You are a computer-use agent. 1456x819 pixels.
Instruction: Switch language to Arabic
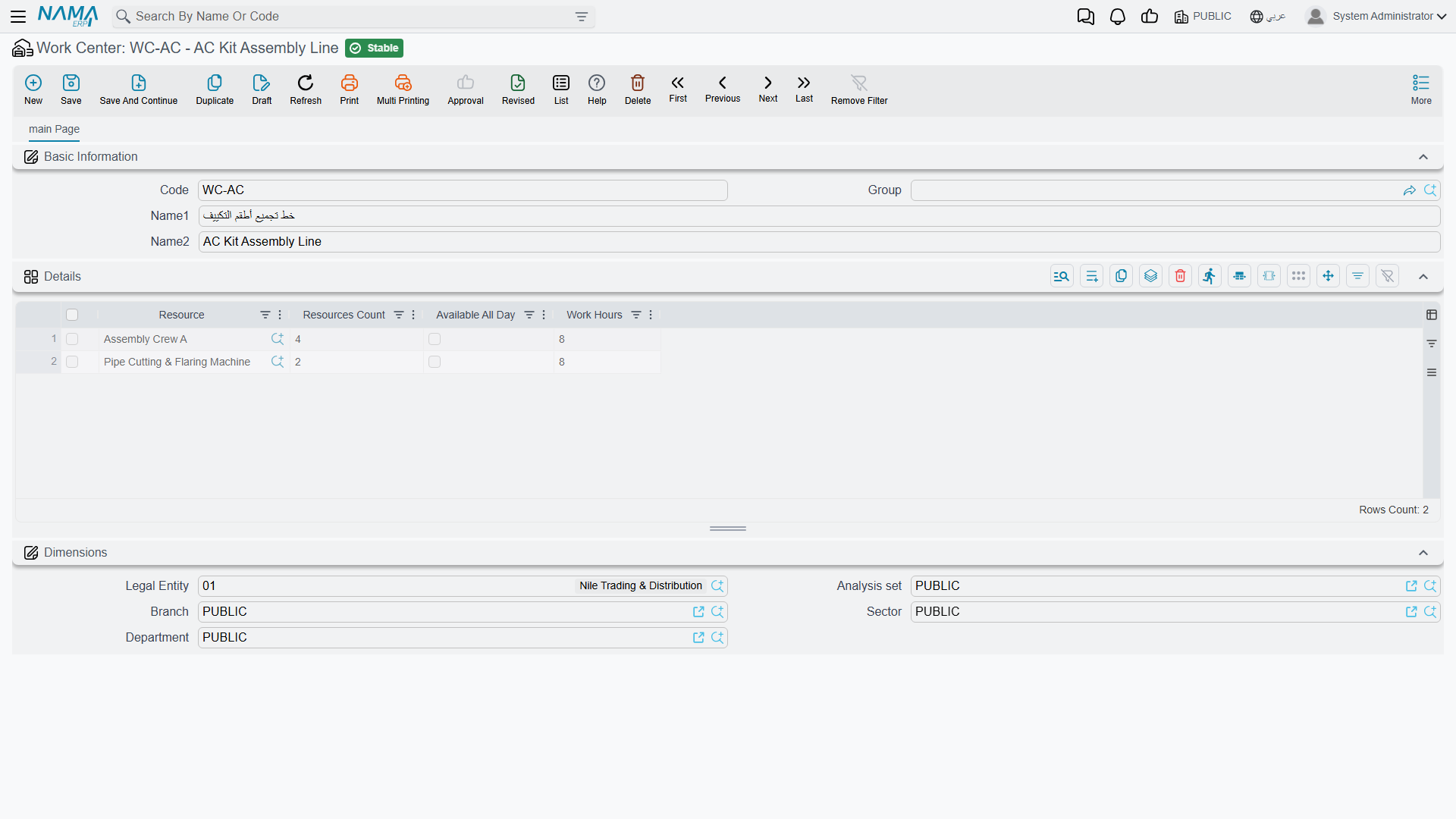(1268, 16)
